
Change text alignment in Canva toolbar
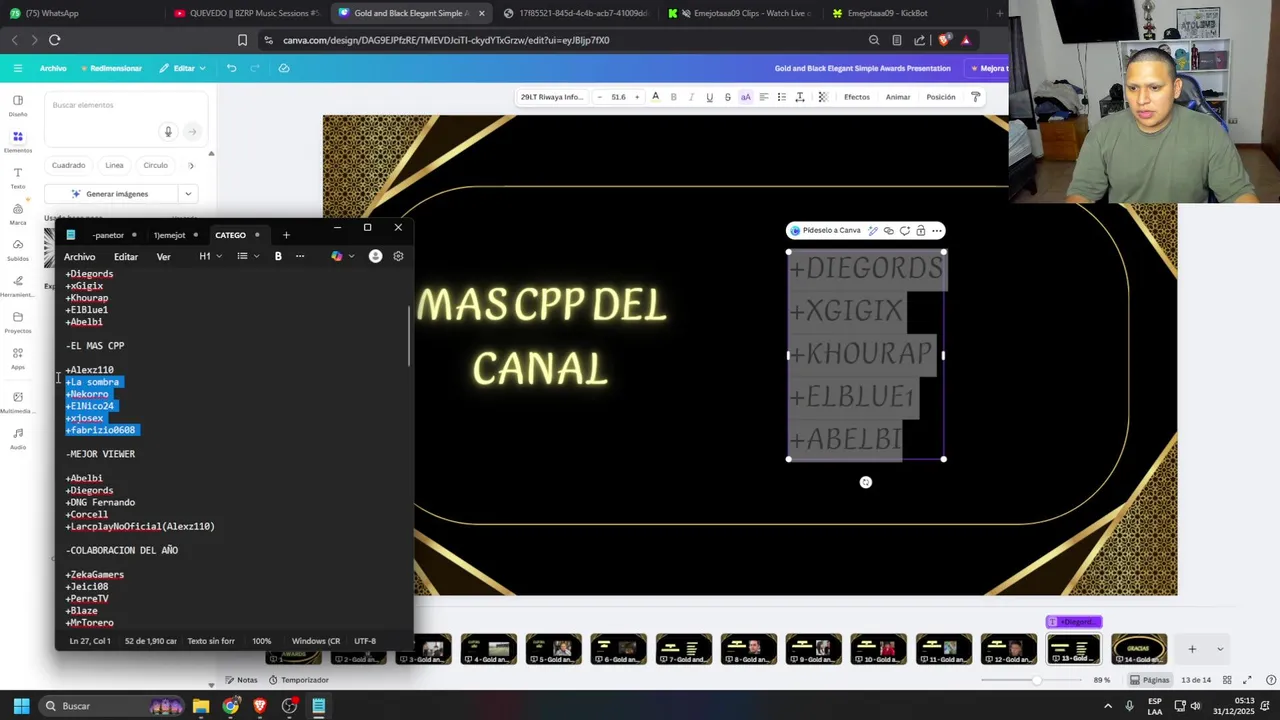tap(763, 97)
